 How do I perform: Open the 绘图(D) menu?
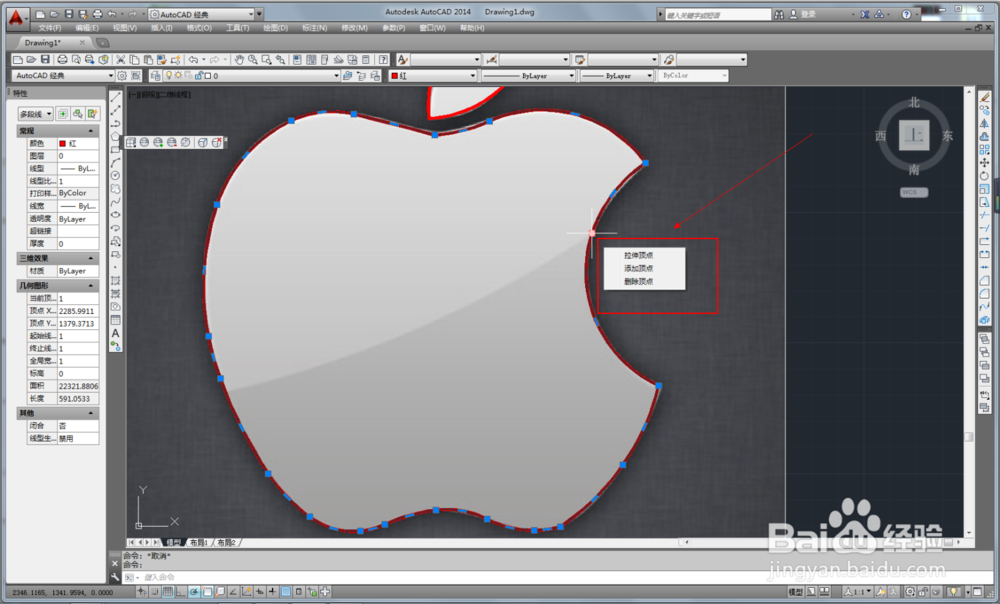coord(276,28)
